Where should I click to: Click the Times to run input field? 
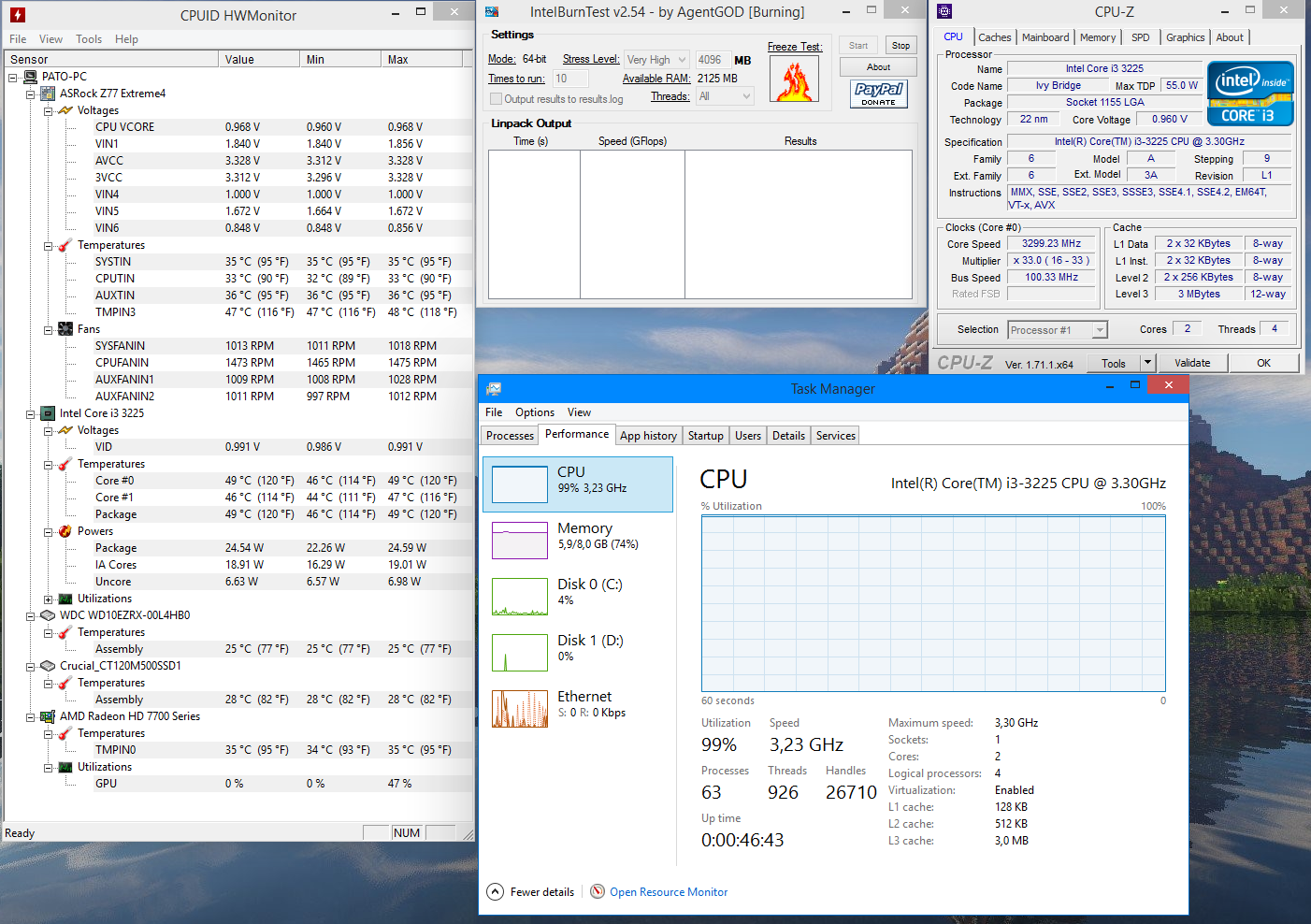(x=570, y=79)
